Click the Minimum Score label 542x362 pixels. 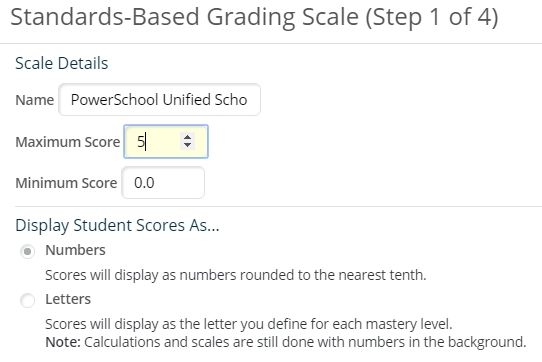(66, 183)
